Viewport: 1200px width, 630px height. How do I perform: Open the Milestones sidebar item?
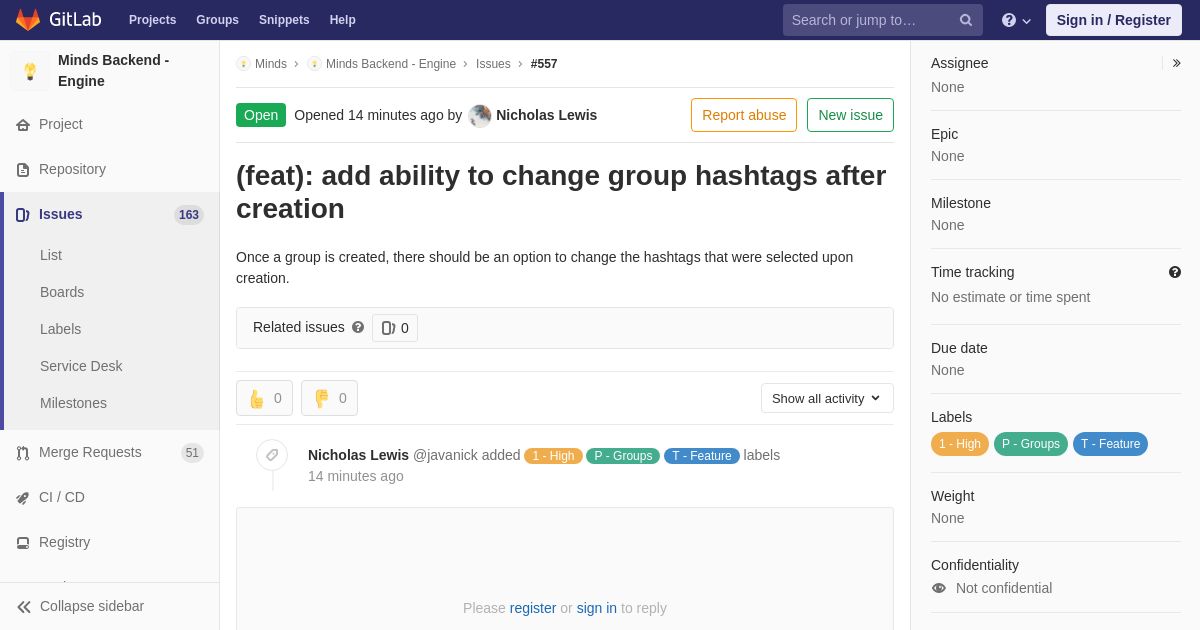point(73,403)
